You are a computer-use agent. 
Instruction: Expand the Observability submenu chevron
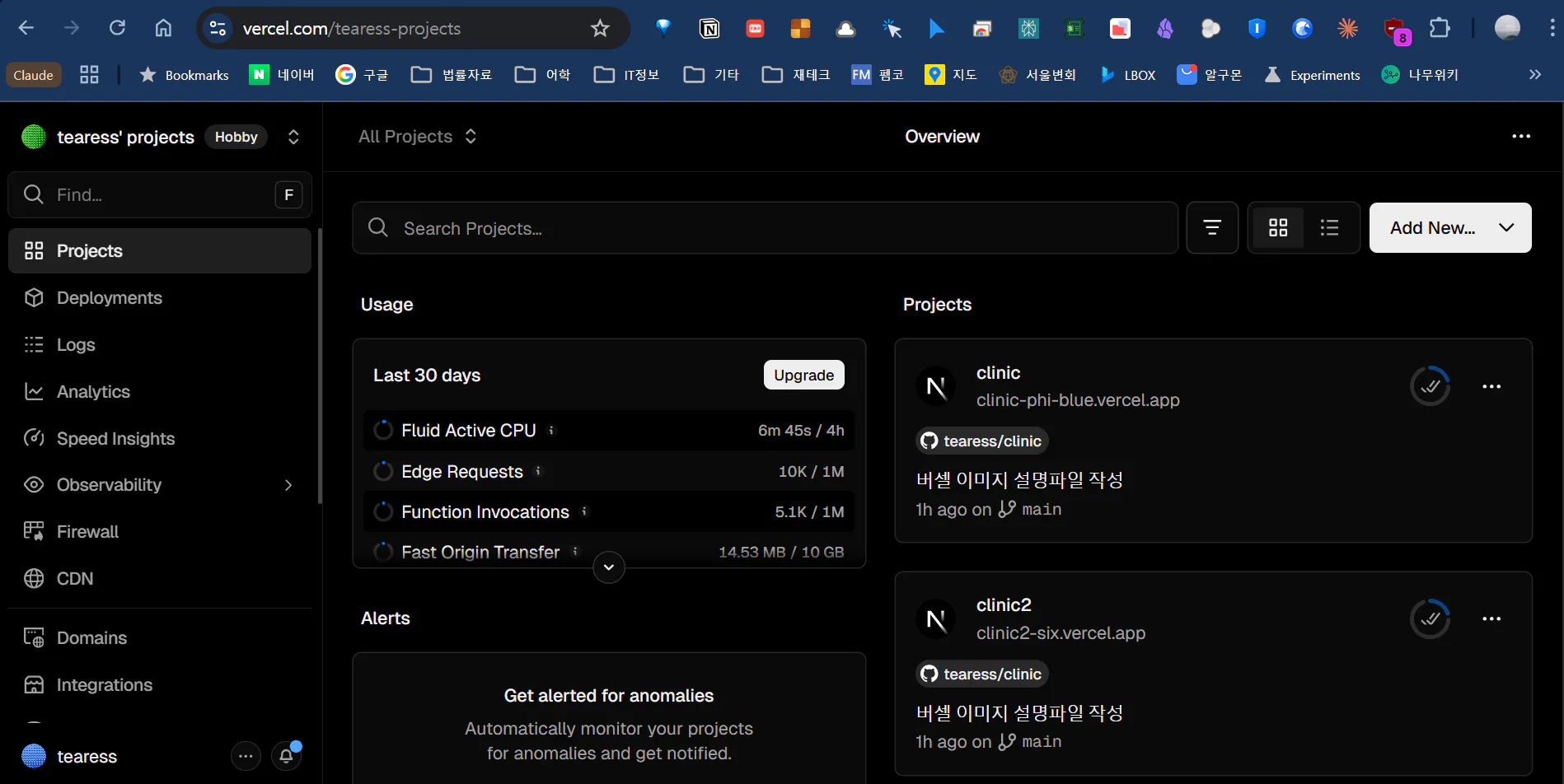point(288,485)
